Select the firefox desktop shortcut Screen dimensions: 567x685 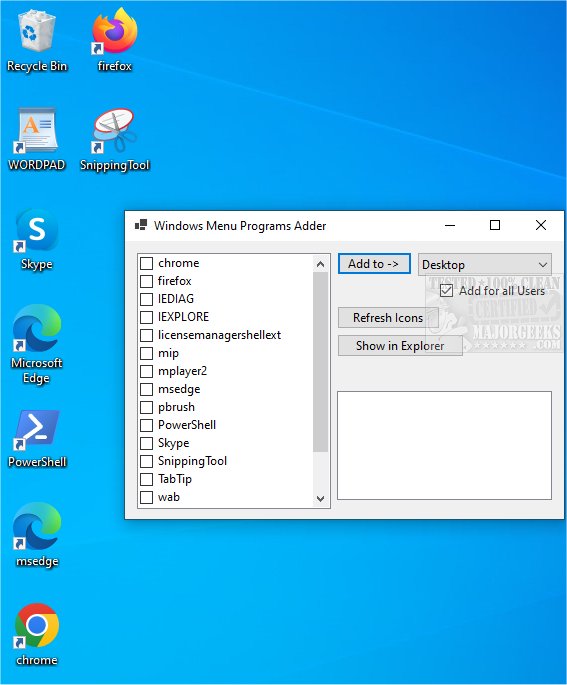[x=114, y=41]
